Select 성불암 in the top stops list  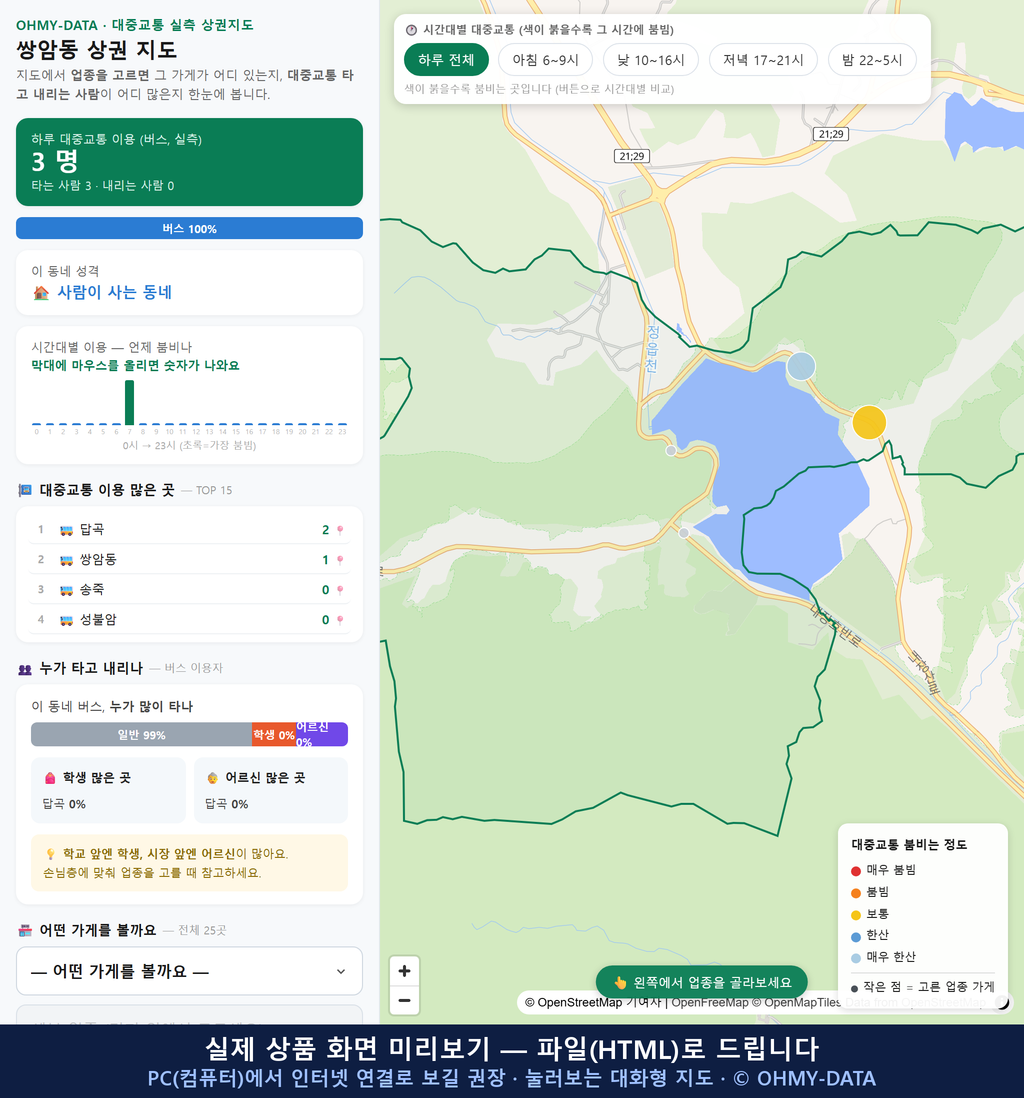(189, 620)
